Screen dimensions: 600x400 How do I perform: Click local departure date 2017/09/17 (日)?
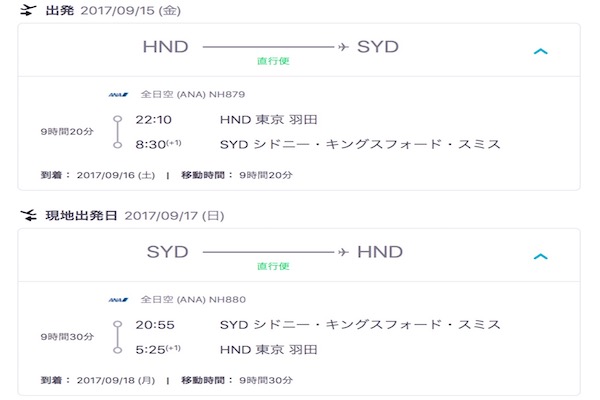174,216
